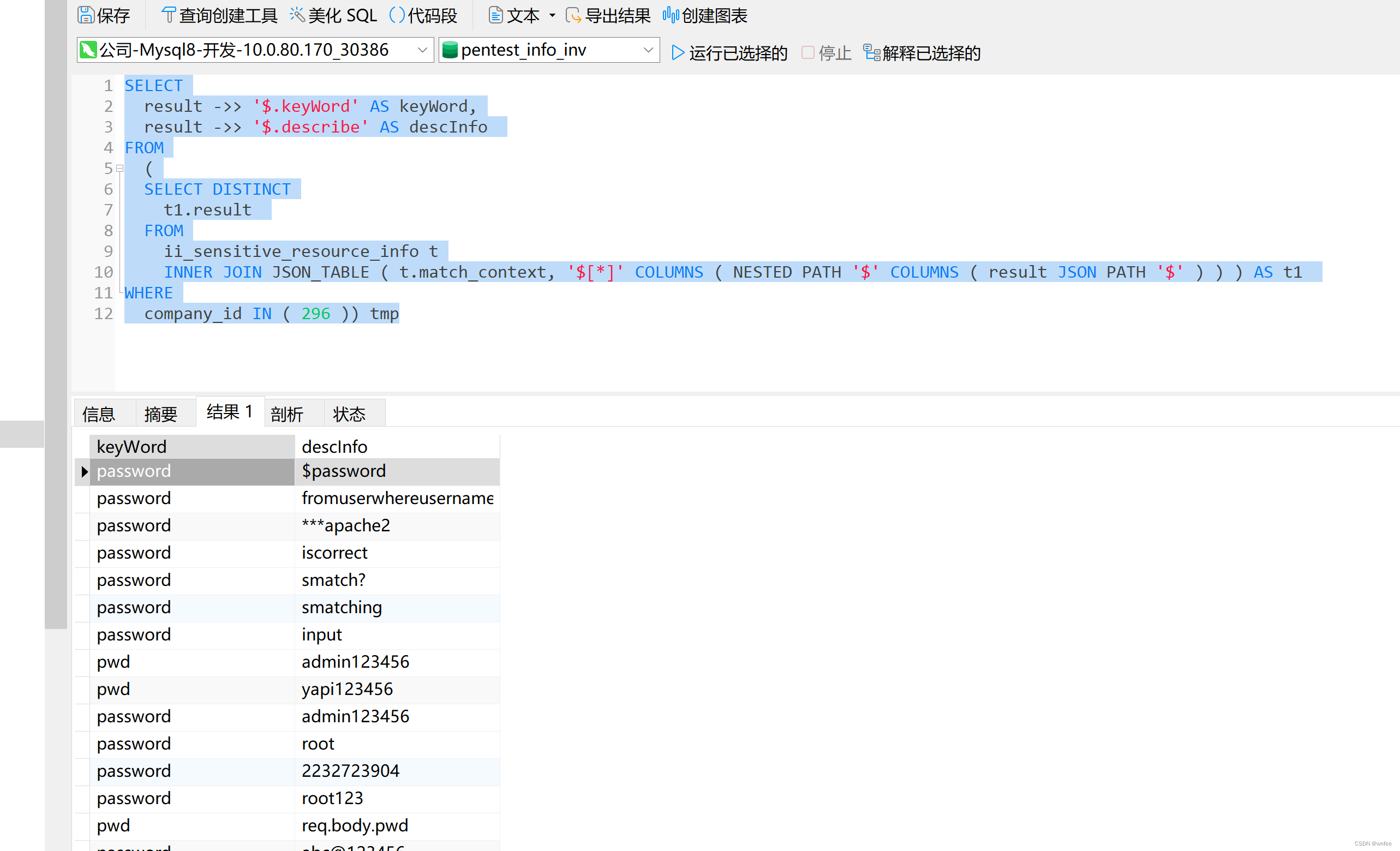Click the Beautify SQL icon

click(297, 15)
